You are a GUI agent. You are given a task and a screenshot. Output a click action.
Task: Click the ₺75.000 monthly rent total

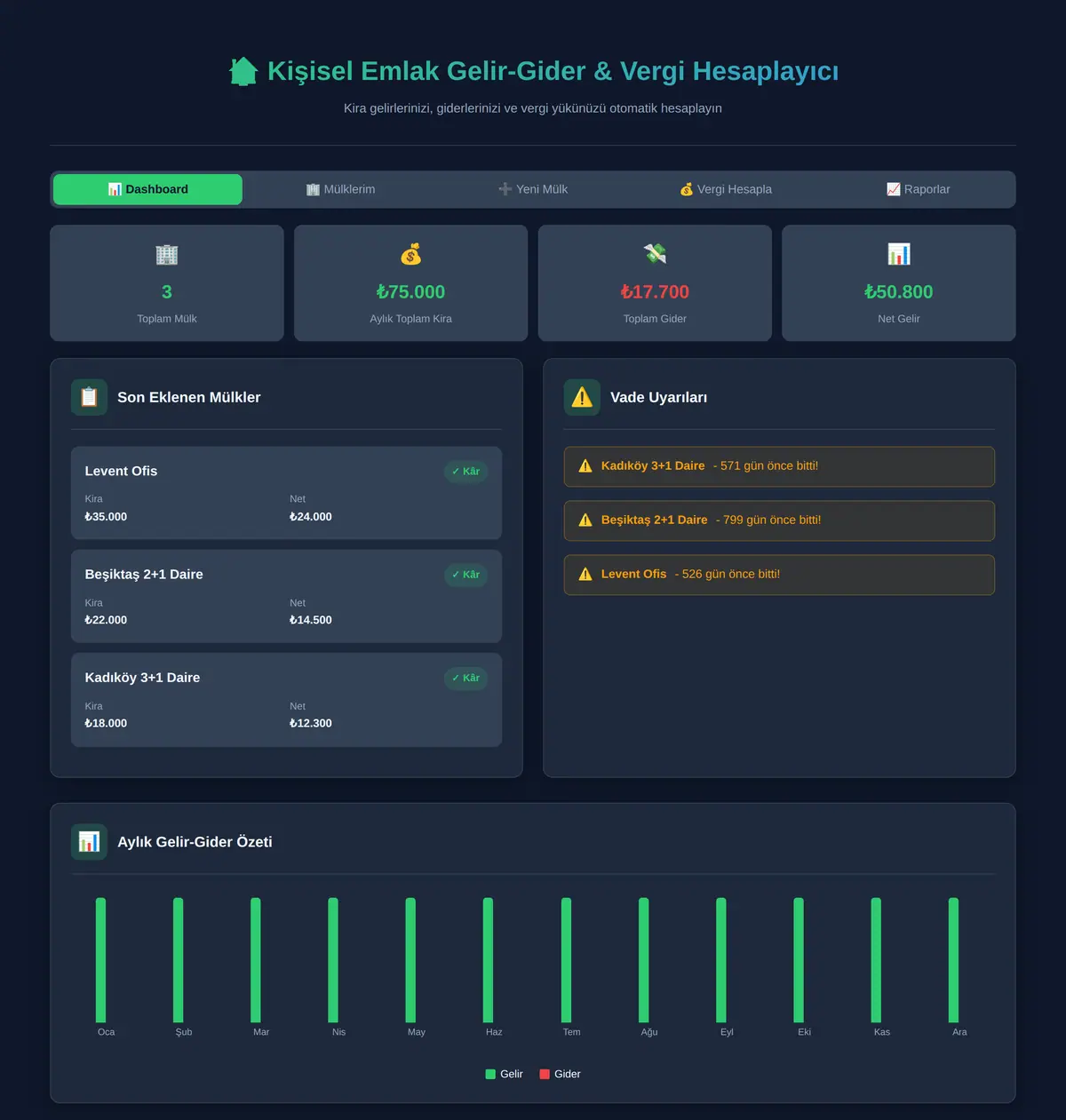click(x=410, y=291)
